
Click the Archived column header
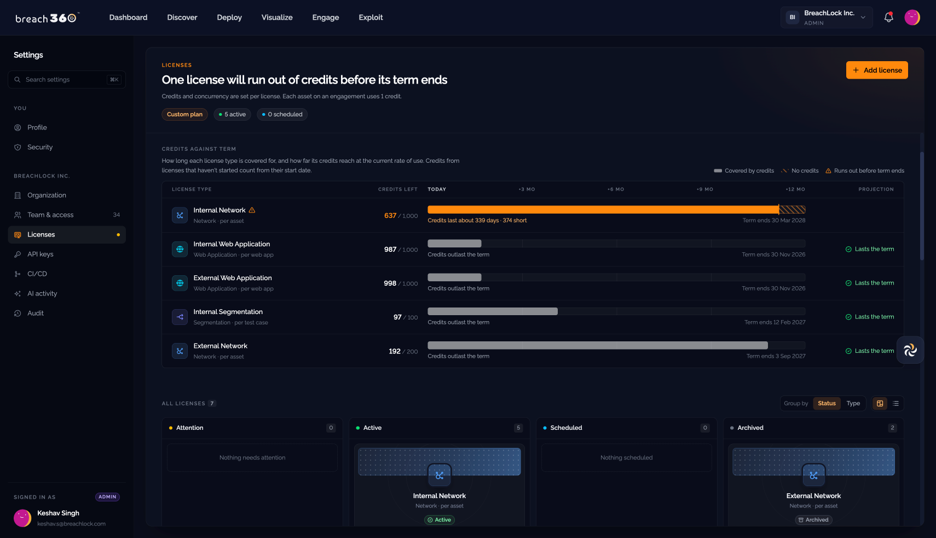(x=813, y=428)
